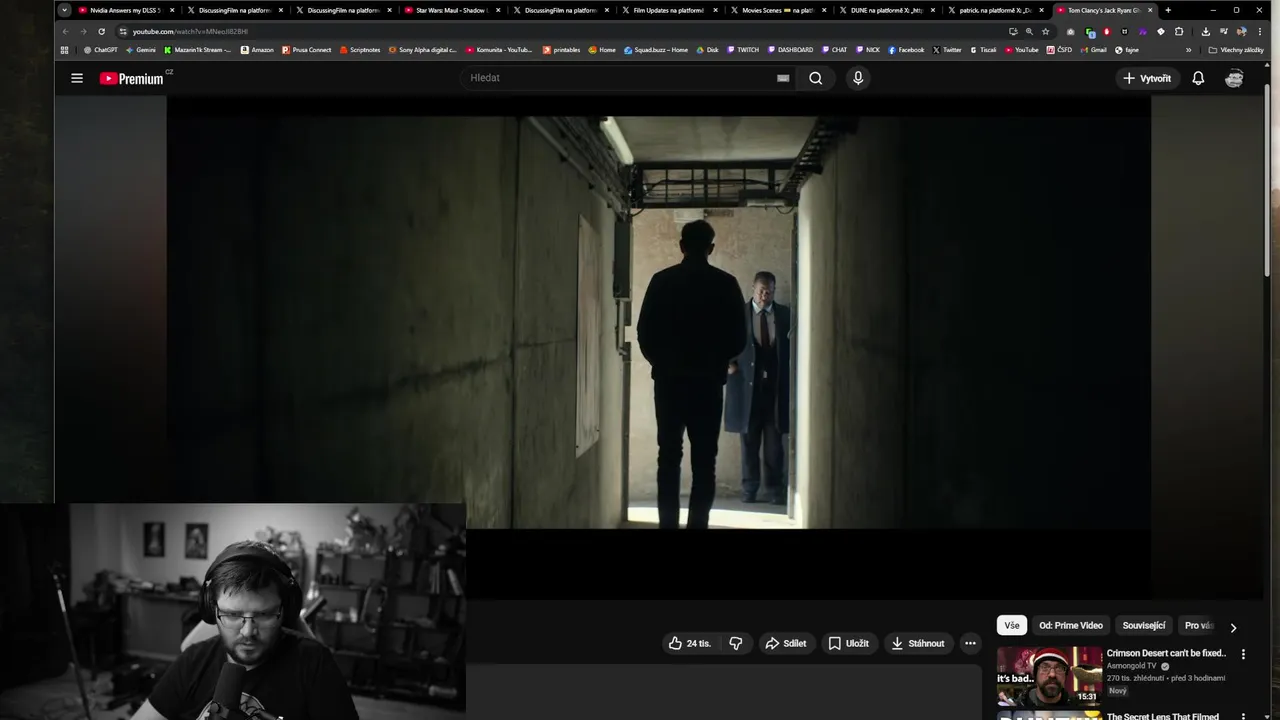The image size is (1280, 720).
Task: Switch to DUNE na platformě X tab
Action: tap(886, 10)
